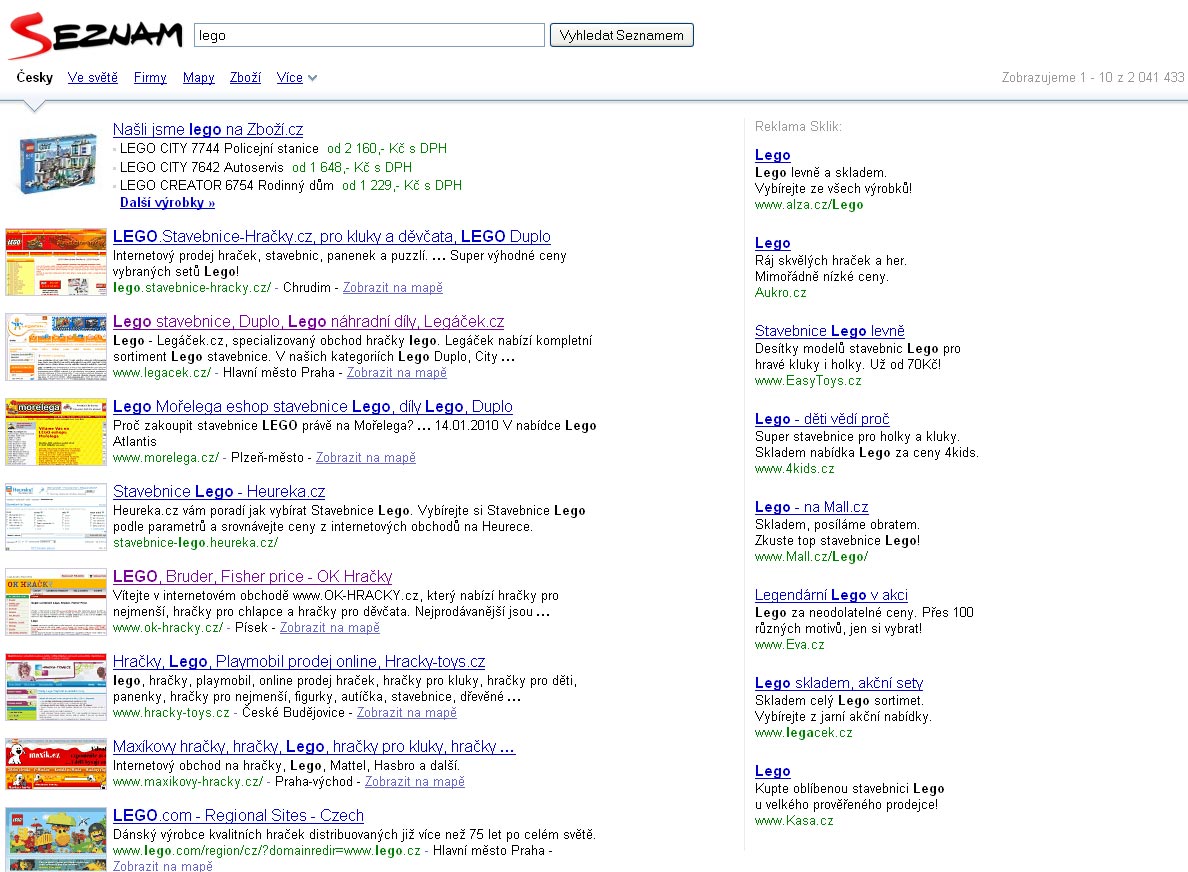Open the 'Lego stavebnice, Duplo, Legáček.cz' result

tap(308, 321)
